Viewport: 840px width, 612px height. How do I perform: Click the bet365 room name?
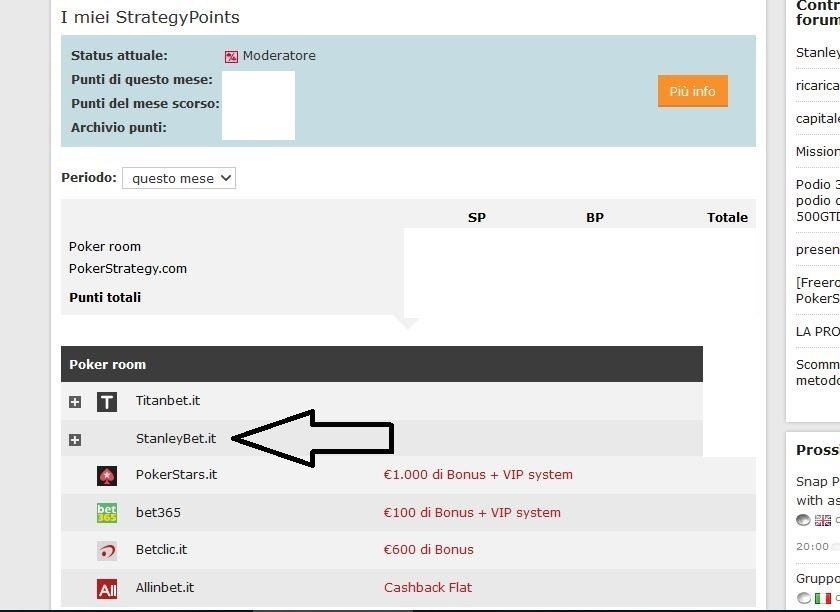click(x=158, y=512)
